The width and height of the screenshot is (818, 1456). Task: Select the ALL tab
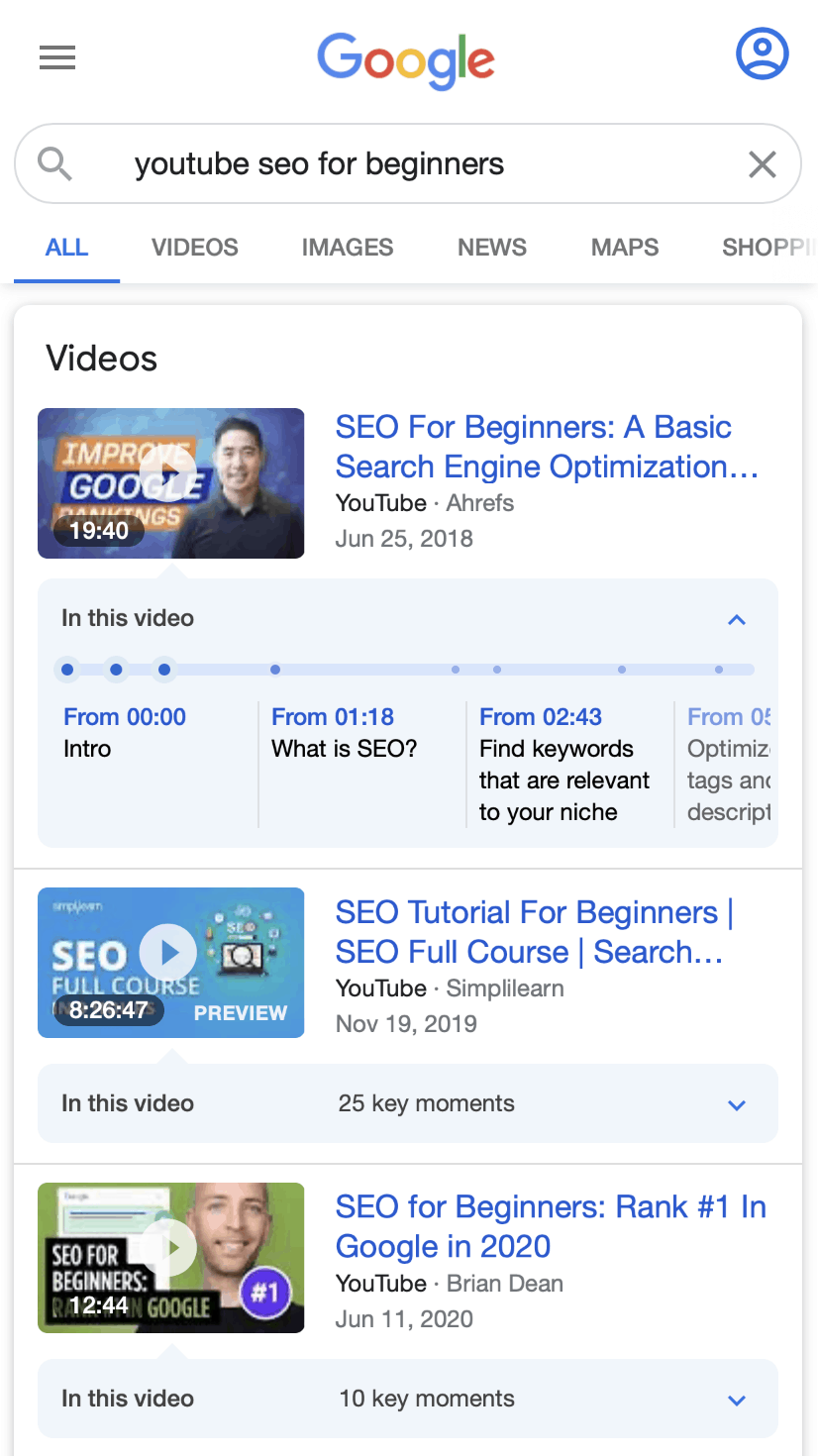tap(66, 248)
